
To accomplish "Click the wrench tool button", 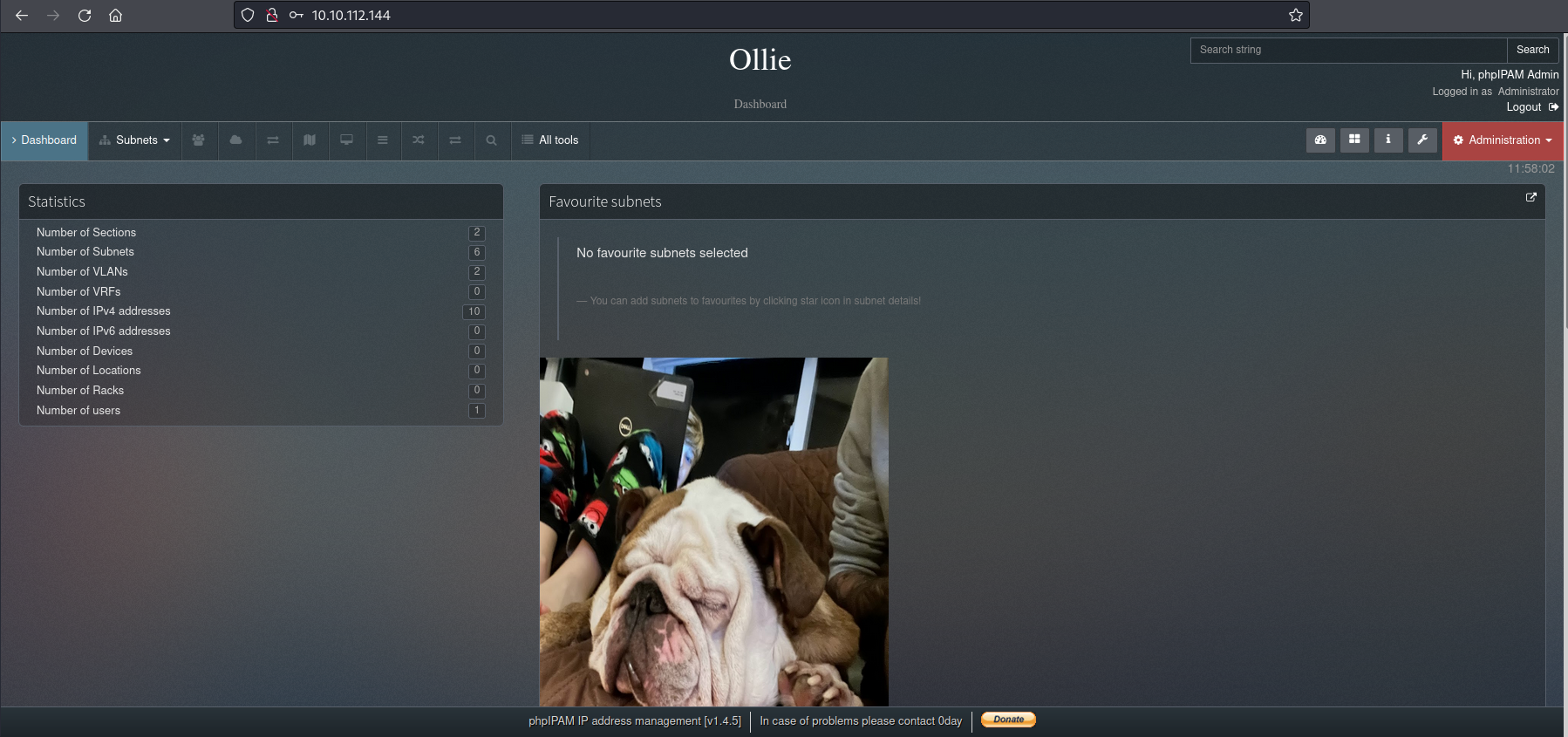I will point(1422,140).
